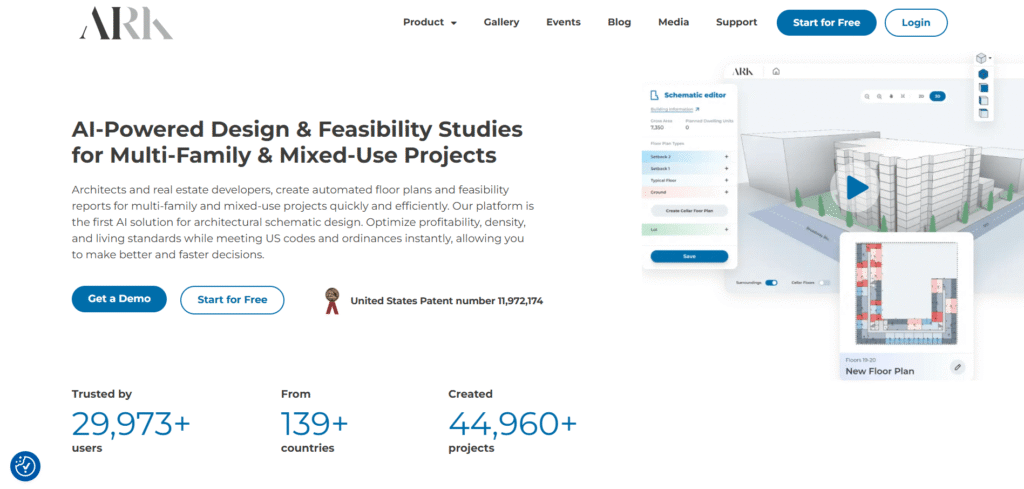Play the product demo video

click(857, 188)
